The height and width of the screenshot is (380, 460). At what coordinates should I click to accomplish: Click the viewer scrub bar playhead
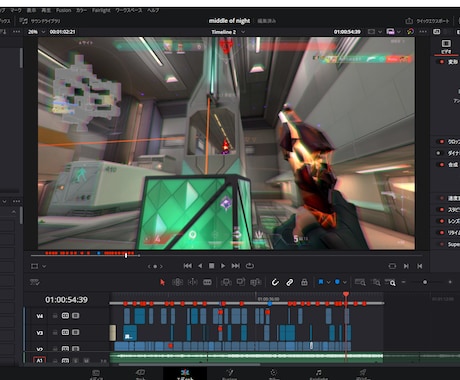point(126,255)
